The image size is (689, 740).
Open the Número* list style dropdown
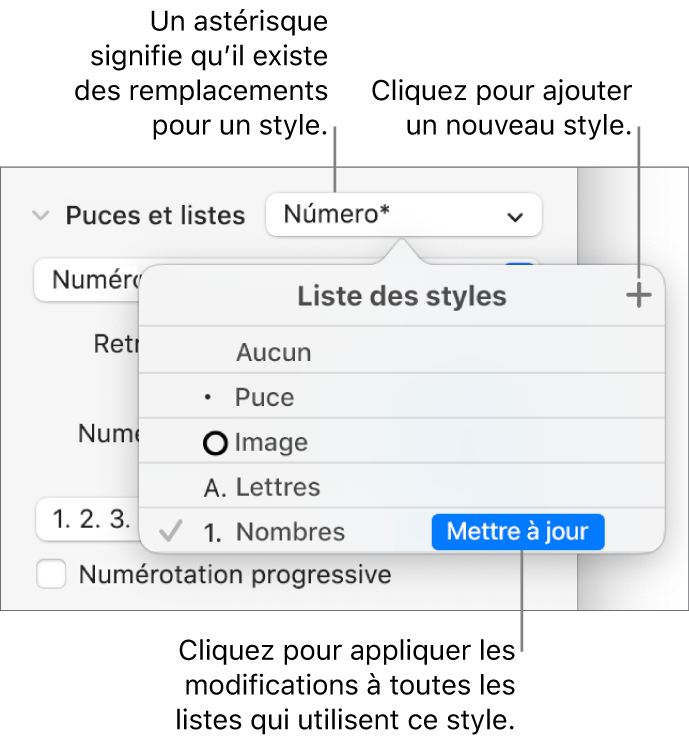403,215
